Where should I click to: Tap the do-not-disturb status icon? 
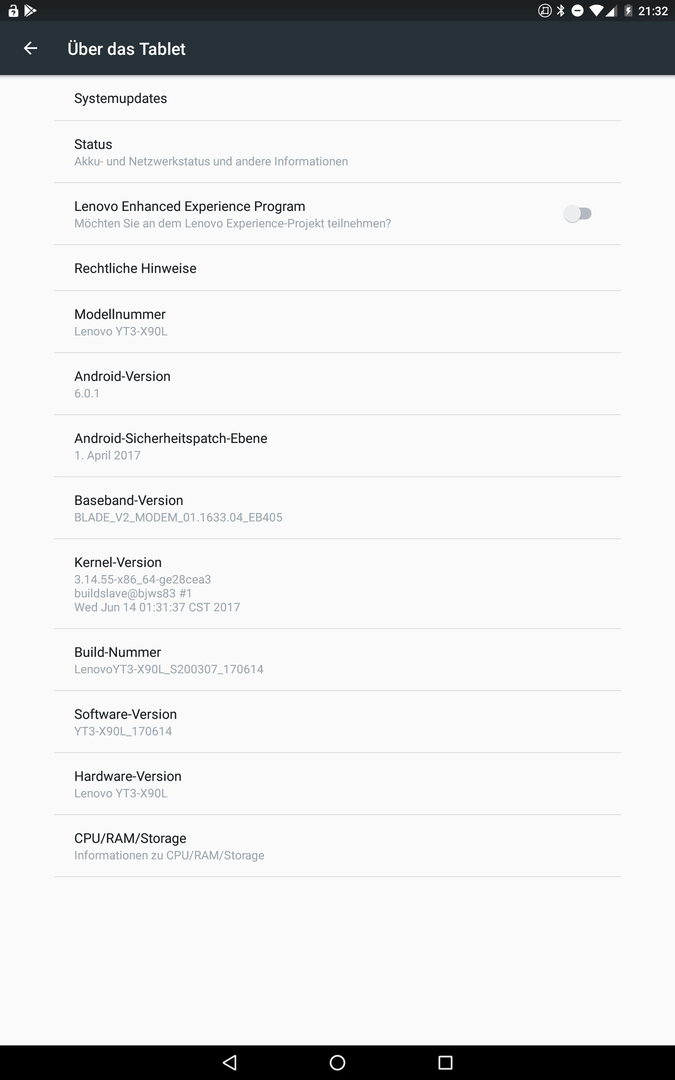tap(578, 10)
